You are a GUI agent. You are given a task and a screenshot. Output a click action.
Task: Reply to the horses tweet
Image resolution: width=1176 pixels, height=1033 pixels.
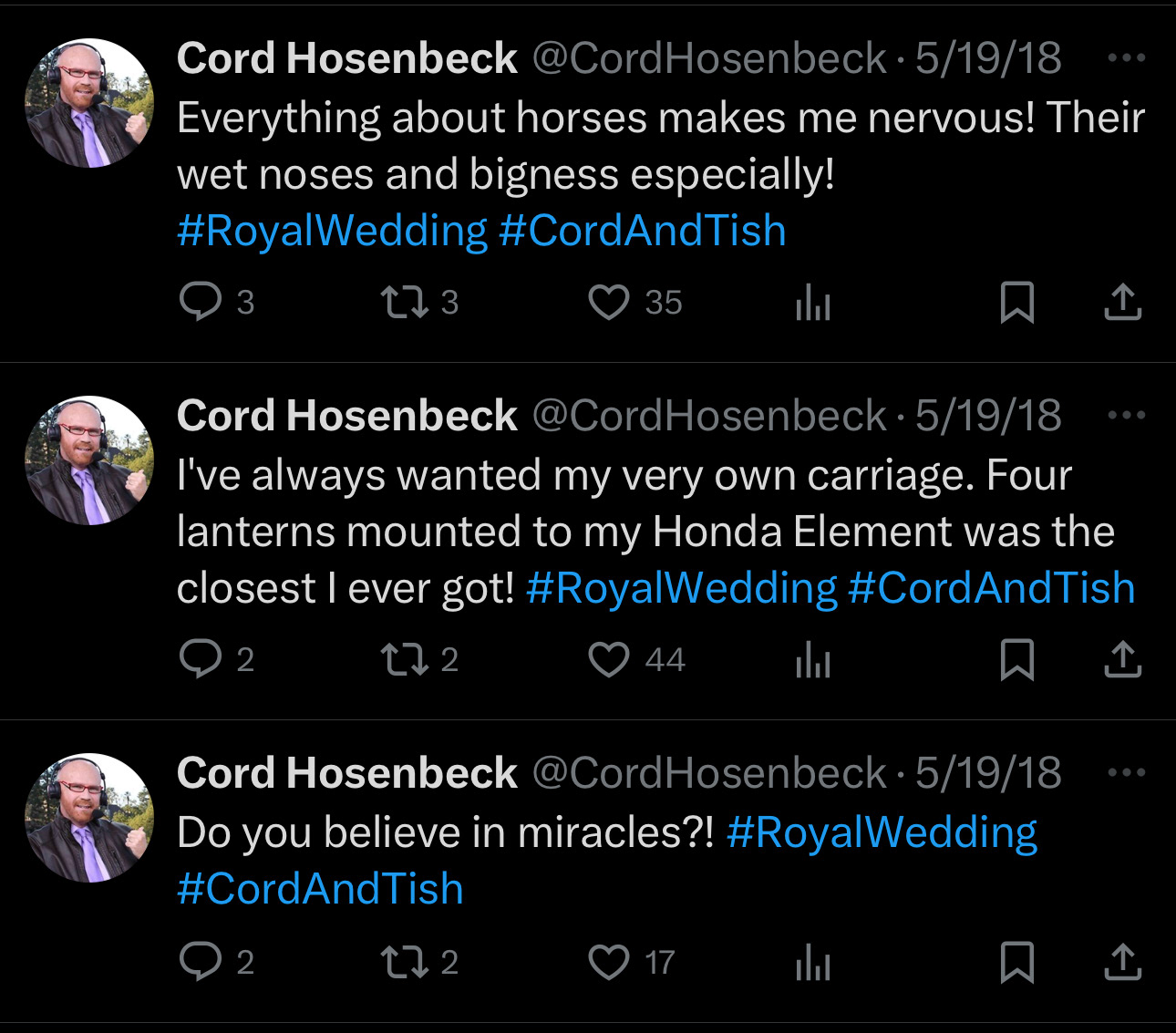pyautogui.click(x=201, y=303)
